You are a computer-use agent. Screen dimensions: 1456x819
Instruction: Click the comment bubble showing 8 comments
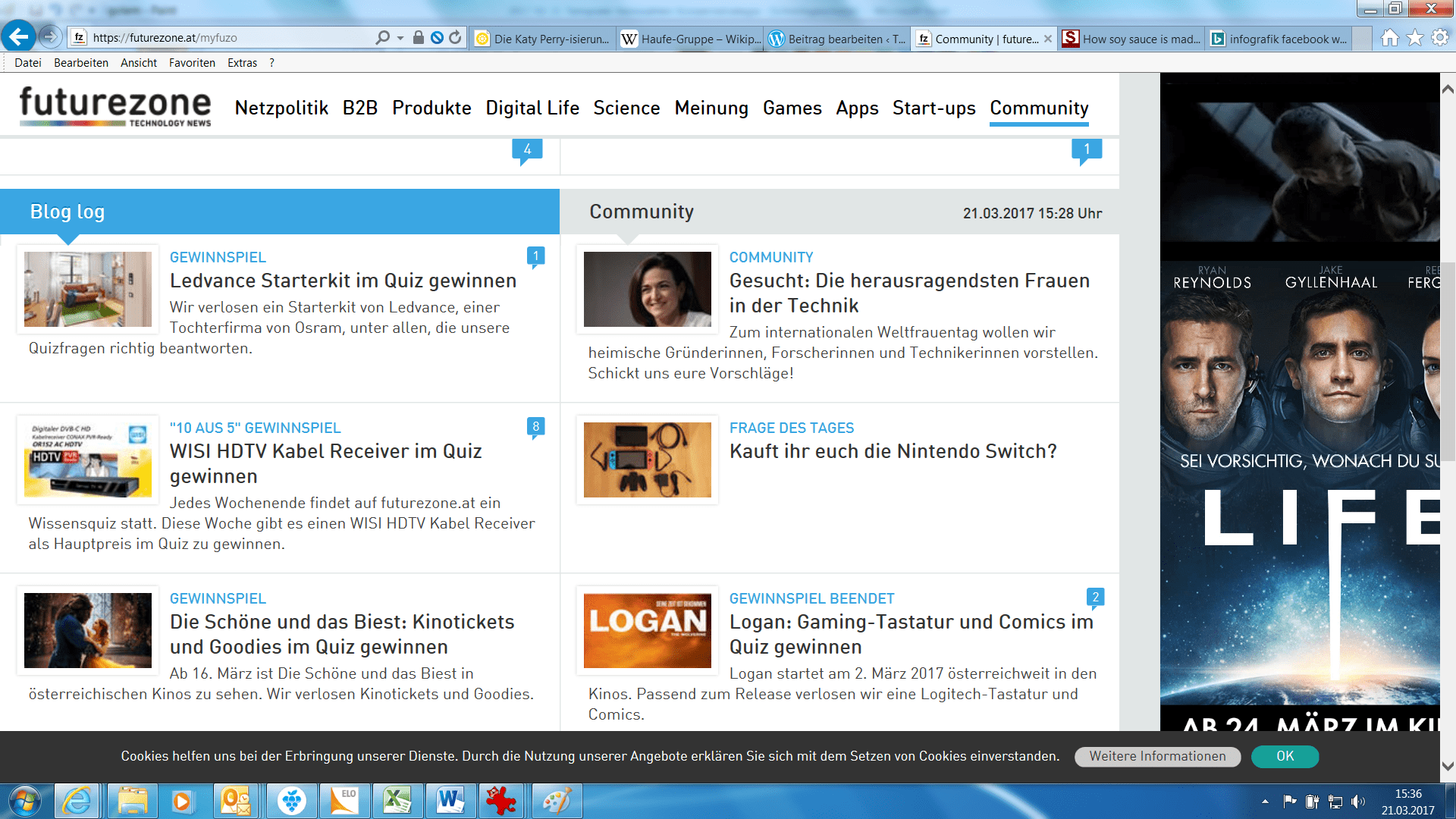click(x=535, y=427)
